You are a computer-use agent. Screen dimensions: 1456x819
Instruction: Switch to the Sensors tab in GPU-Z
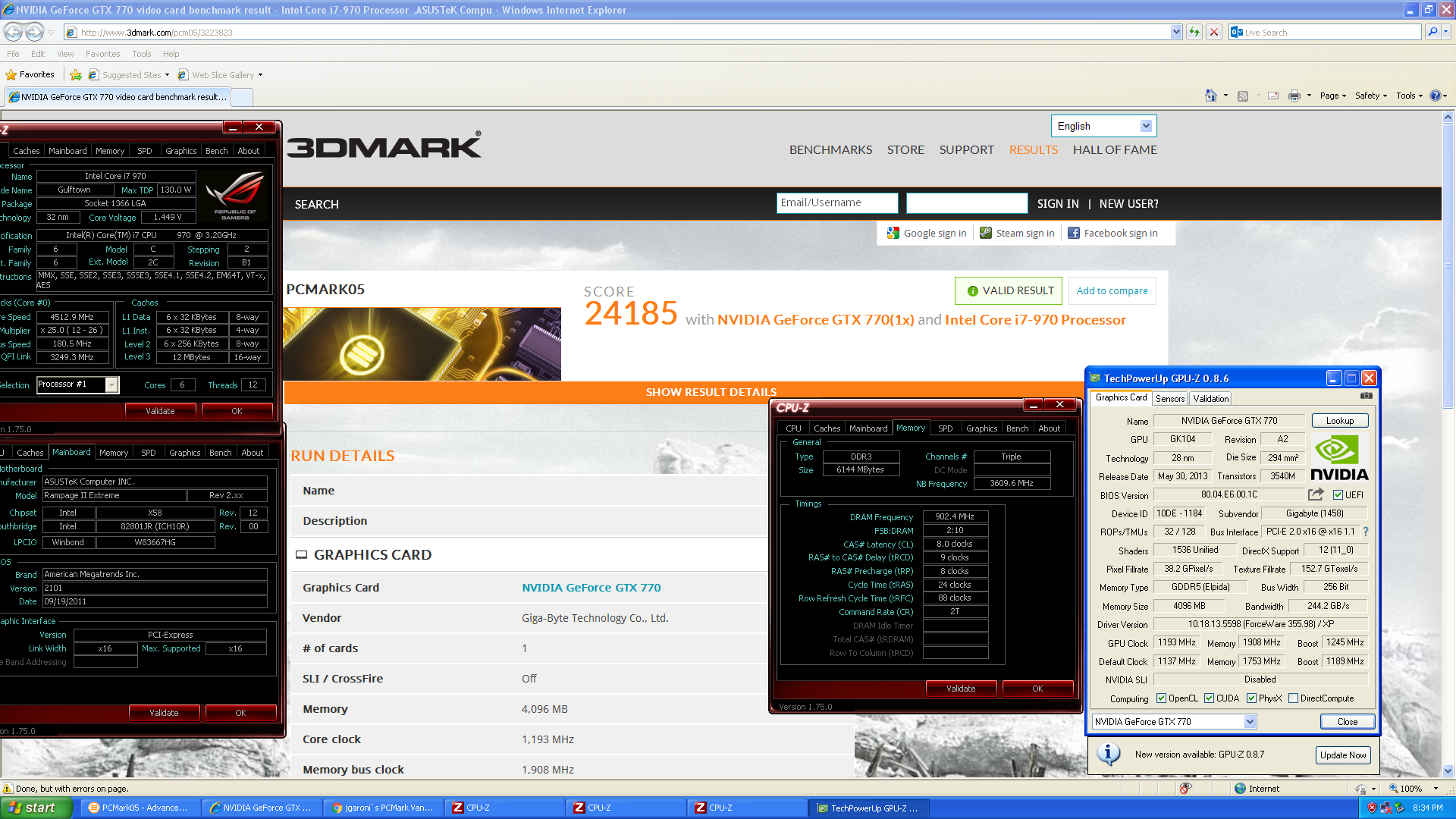coord(1170,398)
